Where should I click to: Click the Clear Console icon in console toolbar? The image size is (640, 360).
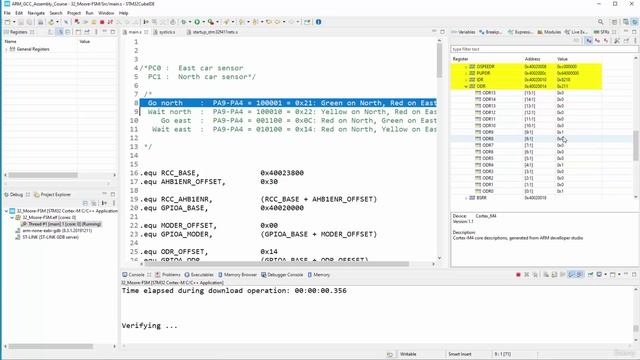[546, 275]
